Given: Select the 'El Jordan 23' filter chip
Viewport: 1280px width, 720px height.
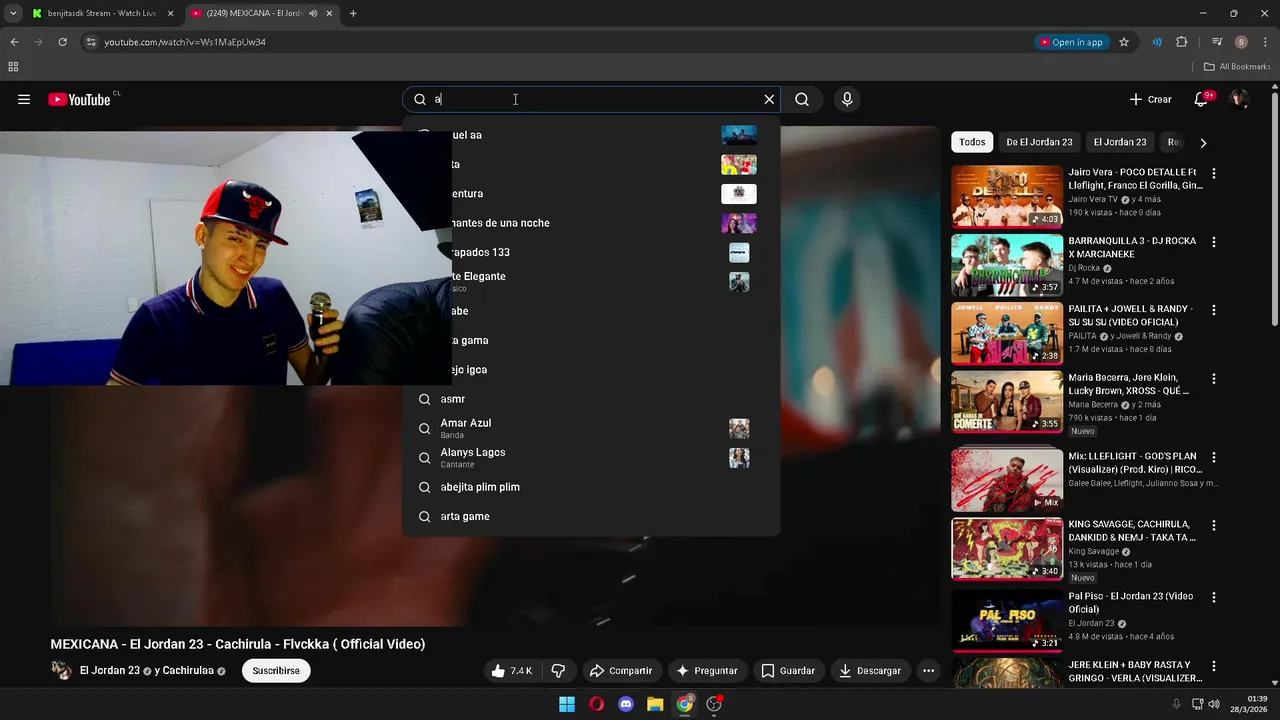Looking at the screenshot, I should pos(1120,142).
